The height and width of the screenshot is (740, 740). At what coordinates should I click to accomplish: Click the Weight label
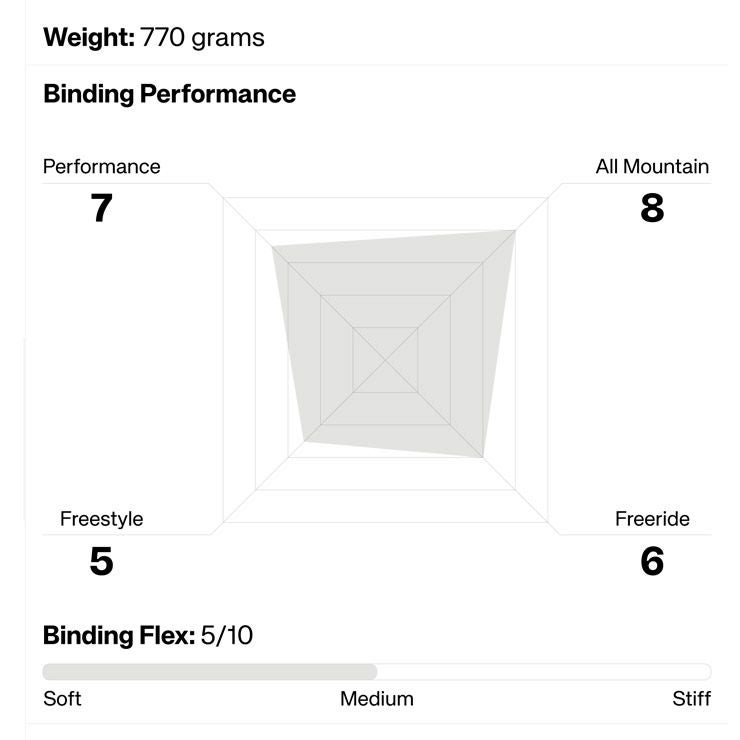click(x=89, y=38)
